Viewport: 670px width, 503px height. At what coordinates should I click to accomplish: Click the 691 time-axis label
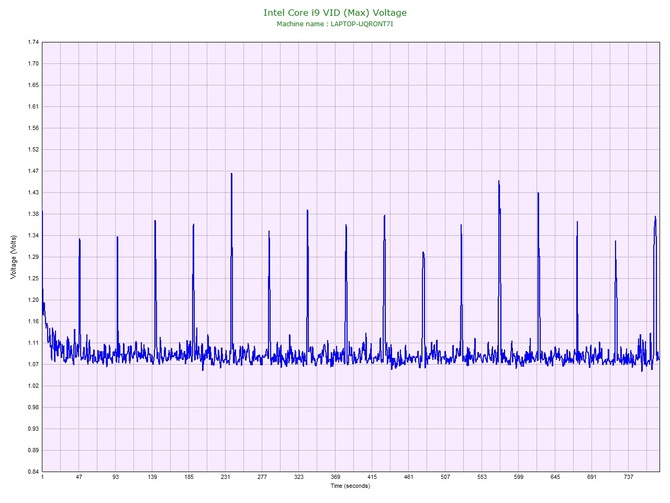click(x=592, y=477)
